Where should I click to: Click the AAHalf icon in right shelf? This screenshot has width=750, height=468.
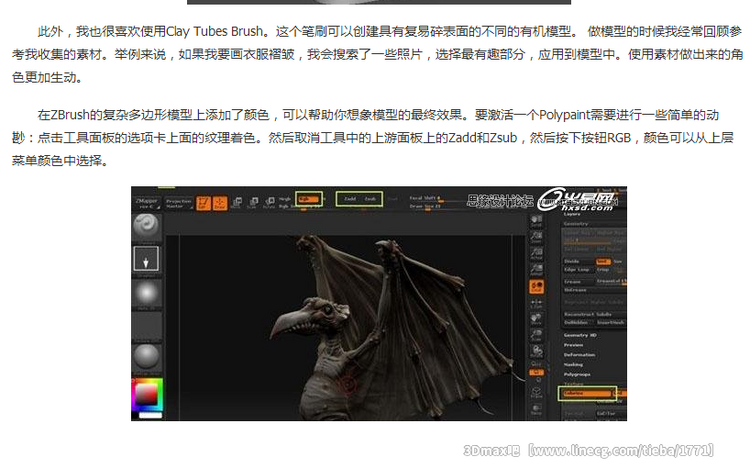(x=536, y=270)
